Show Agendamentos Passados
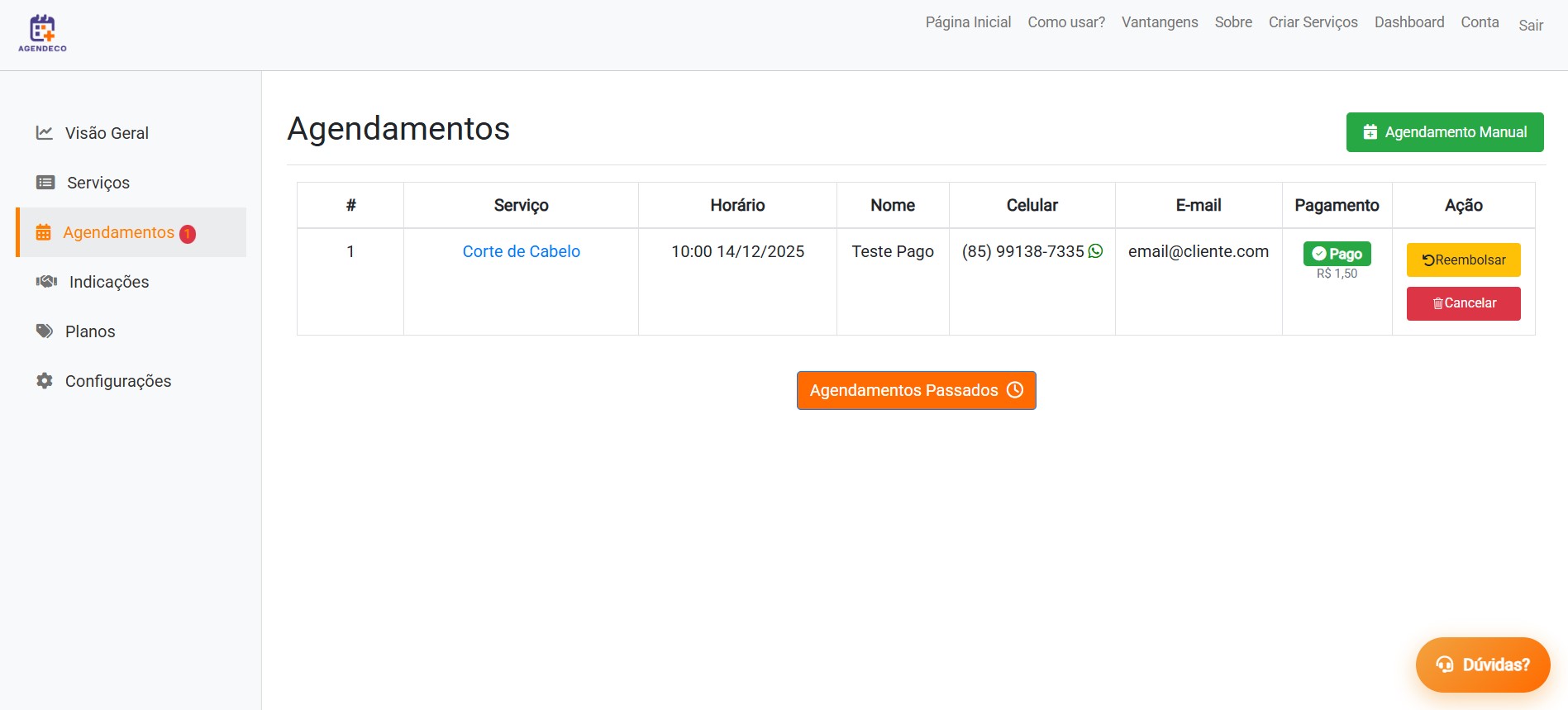1568x710 pixels. 916,390
